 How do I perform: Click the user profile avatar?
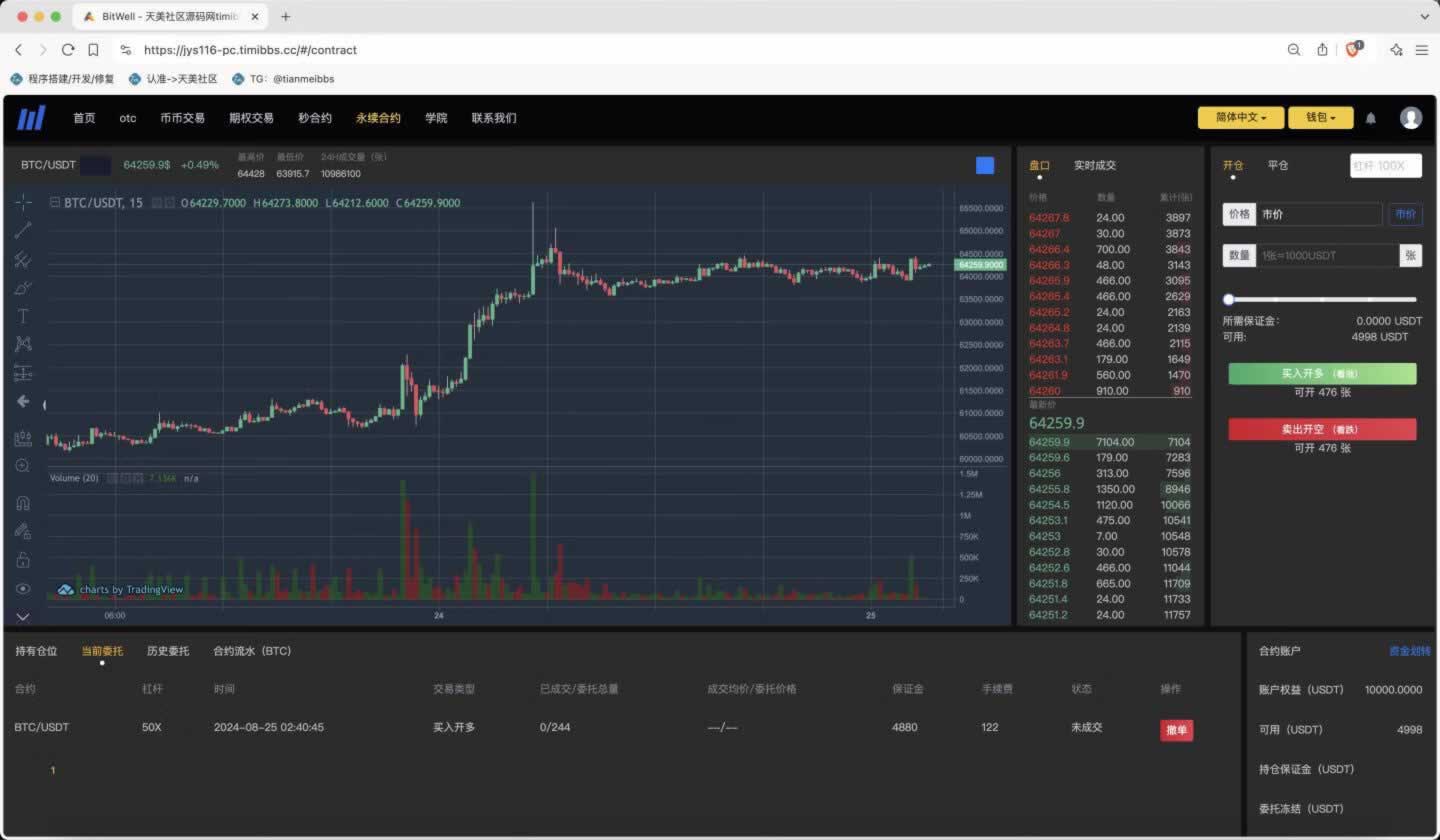1411,118
